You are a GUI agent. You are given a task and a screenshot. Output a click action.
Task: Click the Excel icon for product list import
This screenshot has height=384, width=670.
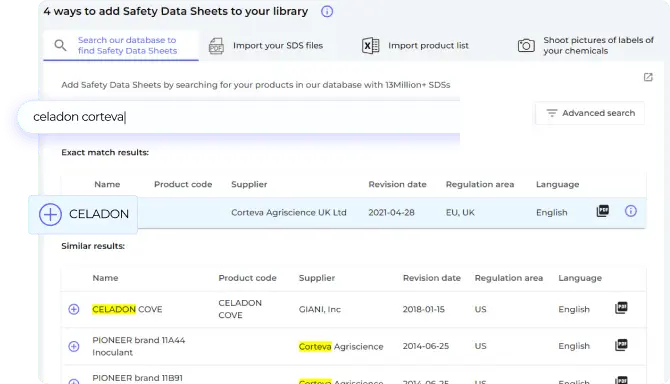coord(370,46)
